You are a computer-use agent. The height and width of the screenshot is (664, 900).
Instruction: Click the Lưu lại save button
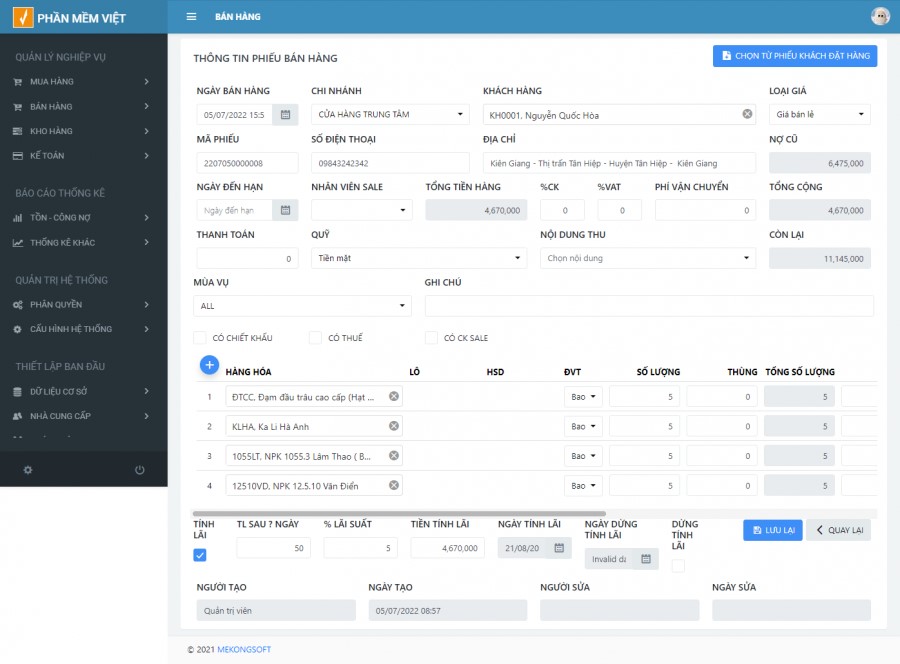(x=772, y=530)
